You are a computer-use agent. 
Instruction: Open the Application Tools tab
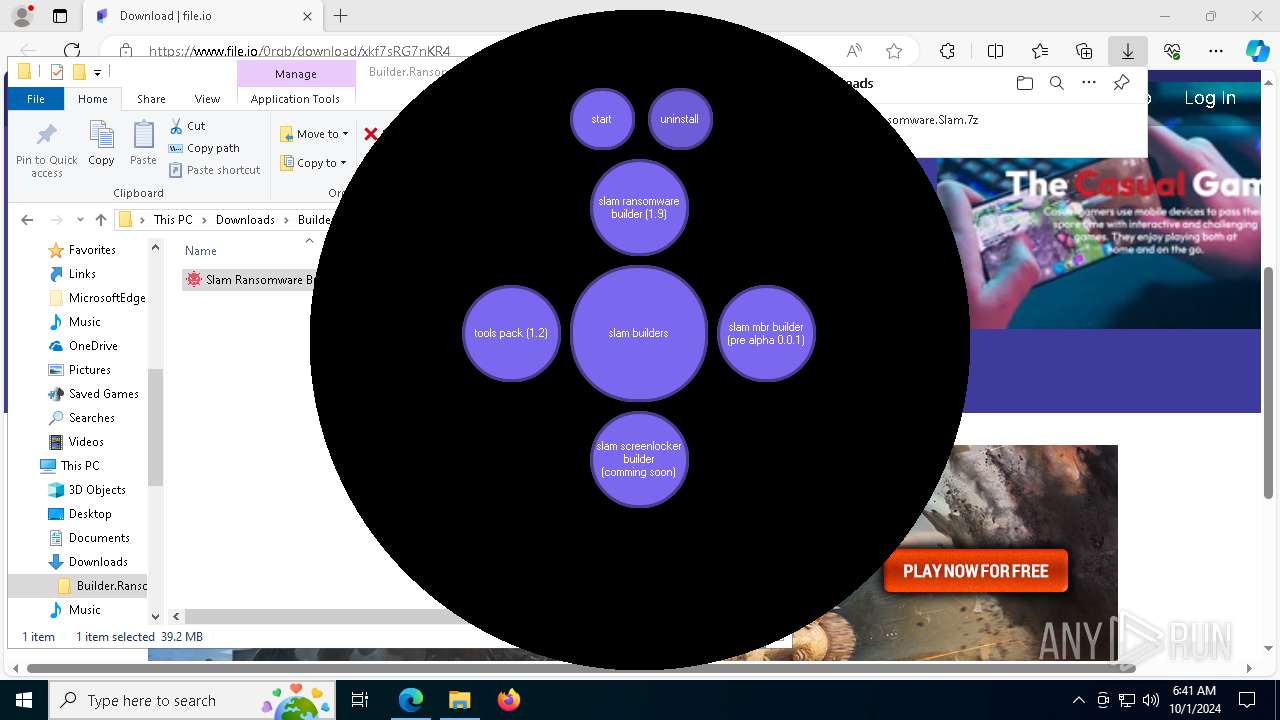tap(295, 99)
